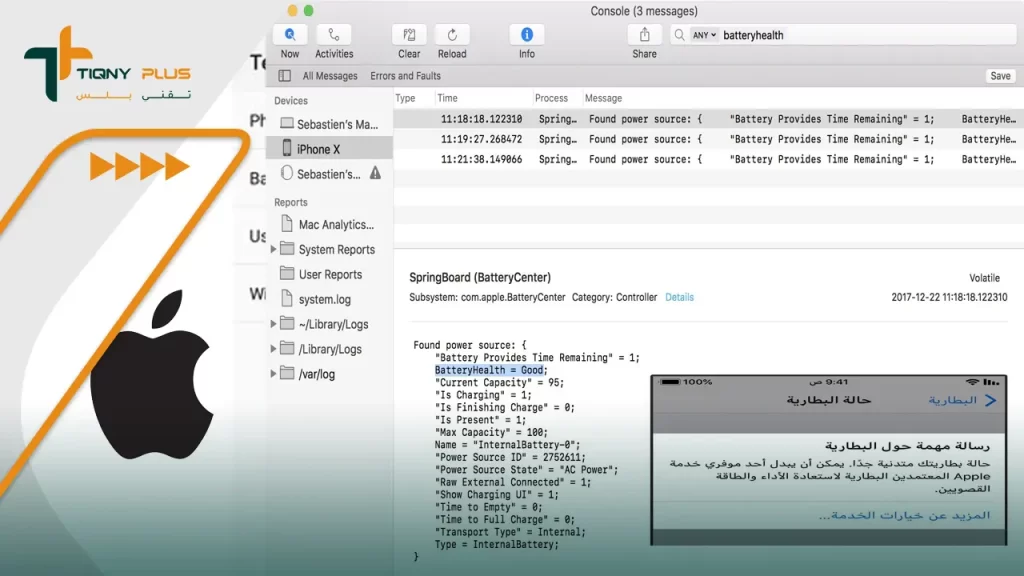
Task: Click the "Show Charging UI" = 1 line
Action: click(x=497, y=495)
